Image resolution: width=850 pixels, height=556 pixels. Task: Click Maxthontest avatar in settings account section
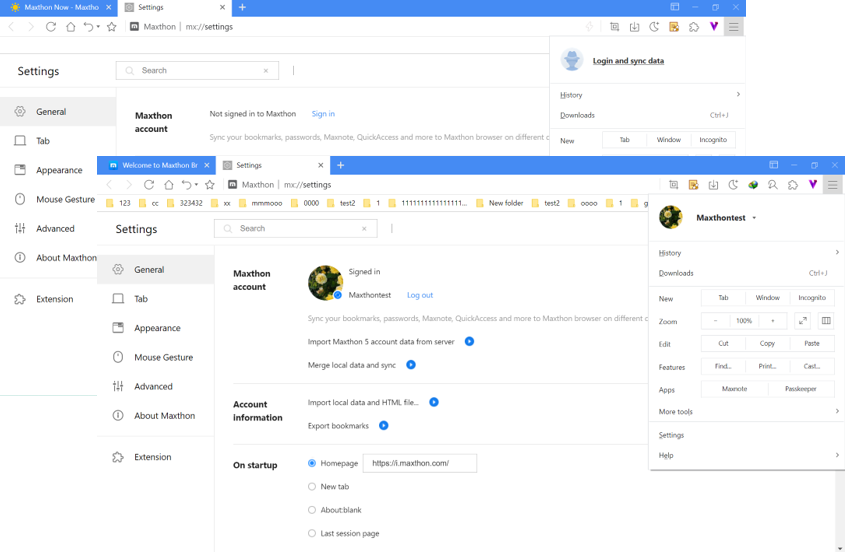click(325, 283)
